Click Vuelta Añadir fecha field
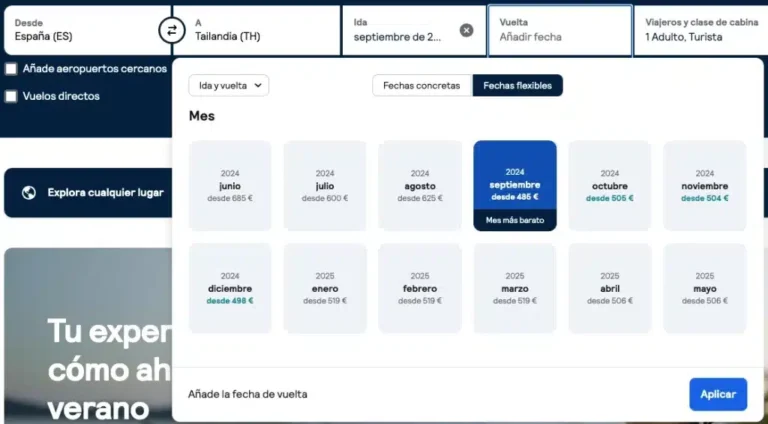Screen dimensions: 768x424 point(560,30)
